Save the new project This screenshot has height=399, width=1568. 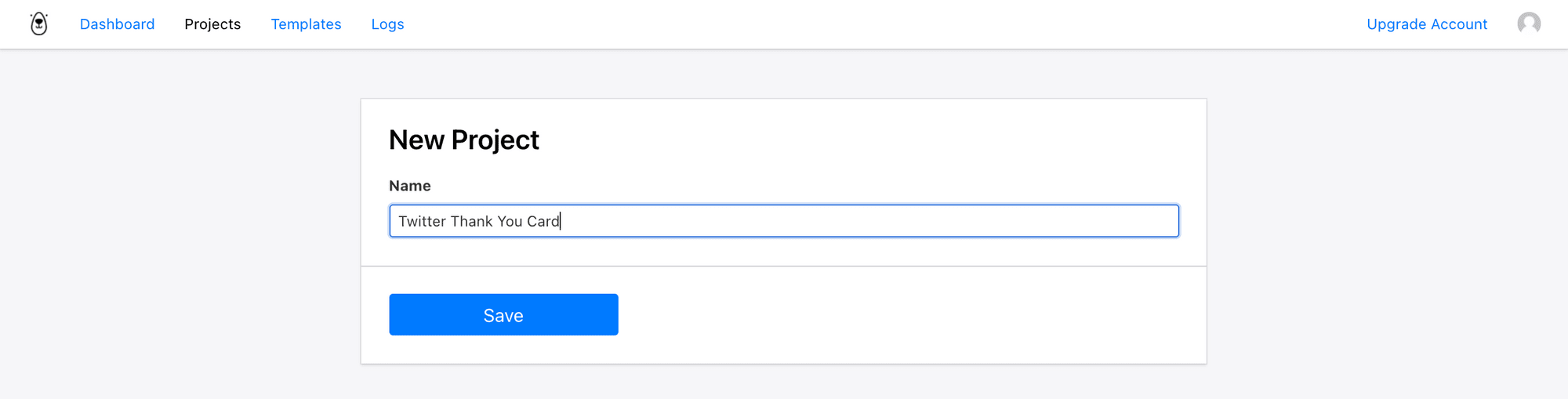click(503, 314)
